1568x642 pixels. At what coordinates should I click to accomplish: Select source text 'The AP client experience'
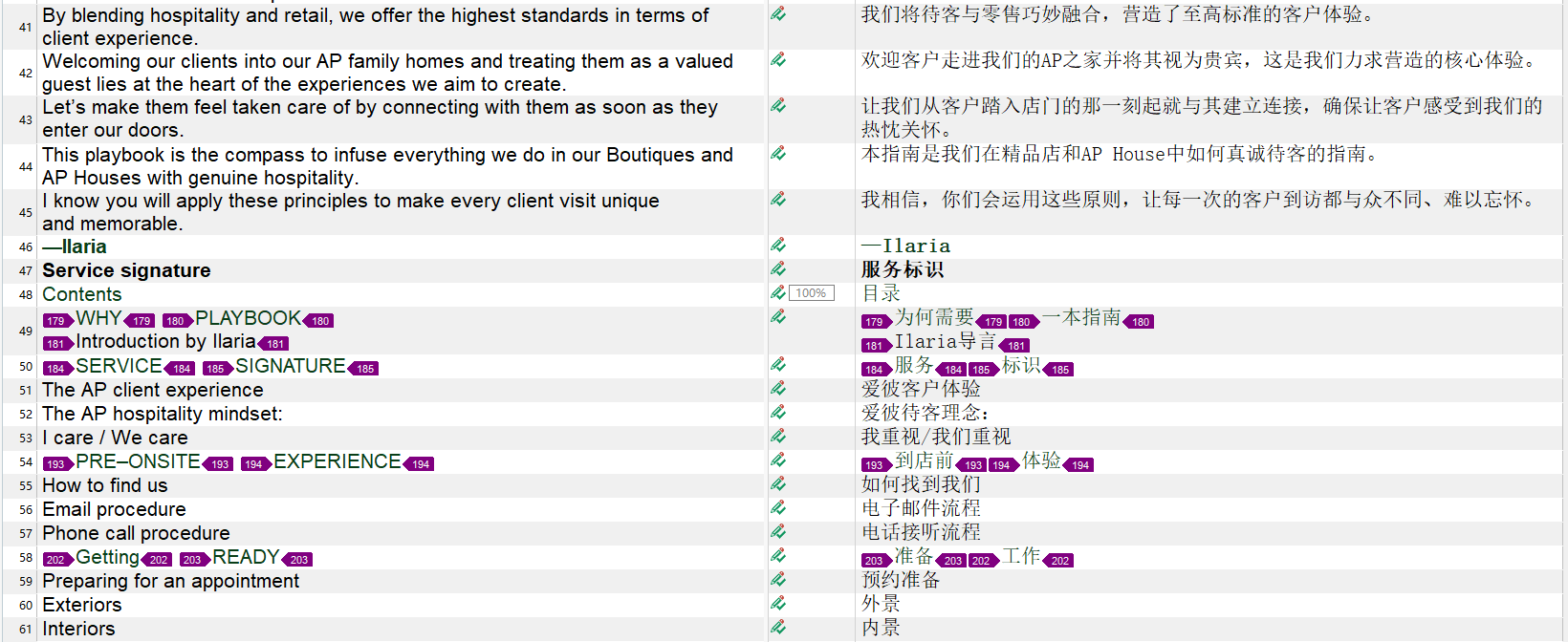[x=153, y=390]
